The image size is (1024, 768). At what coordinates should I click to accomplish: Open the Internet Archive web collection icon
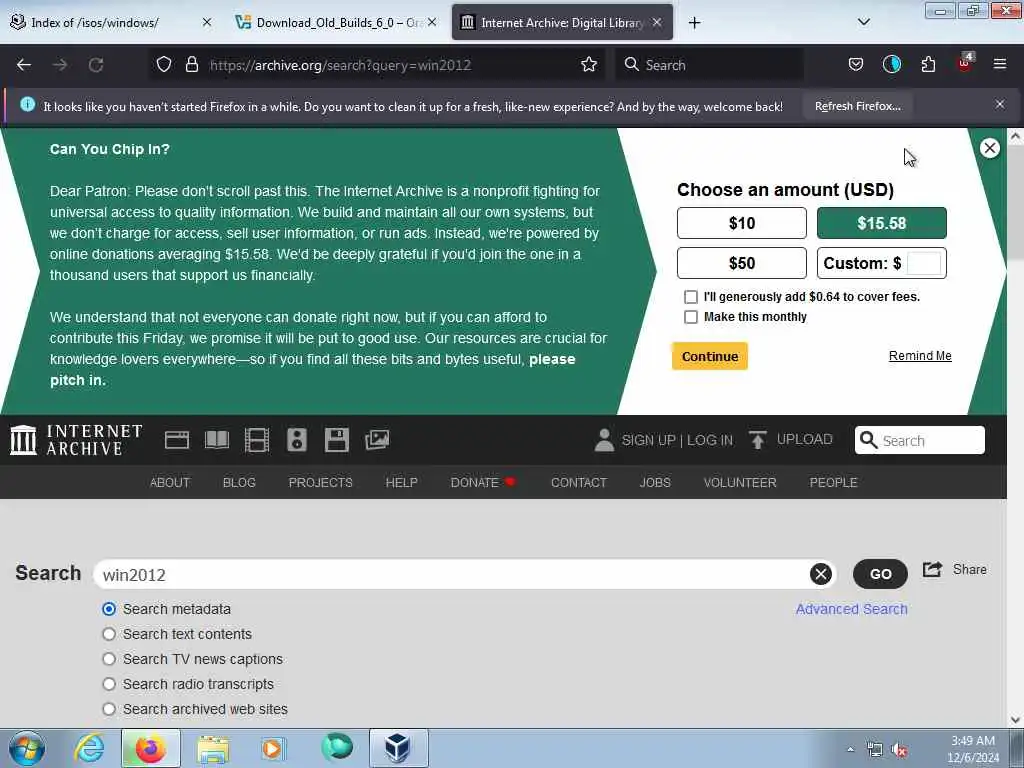point(176,440)
